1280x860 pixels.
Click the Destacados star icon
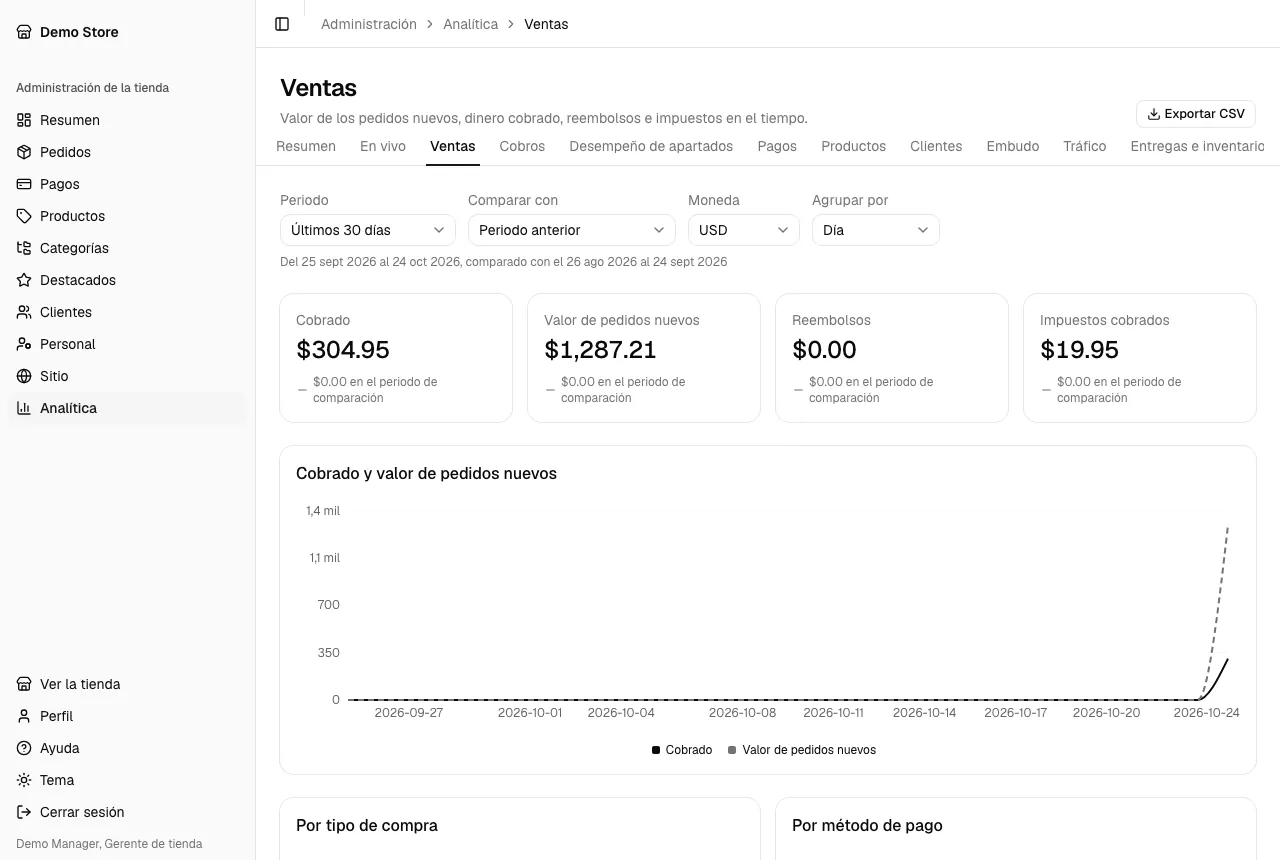24,280
